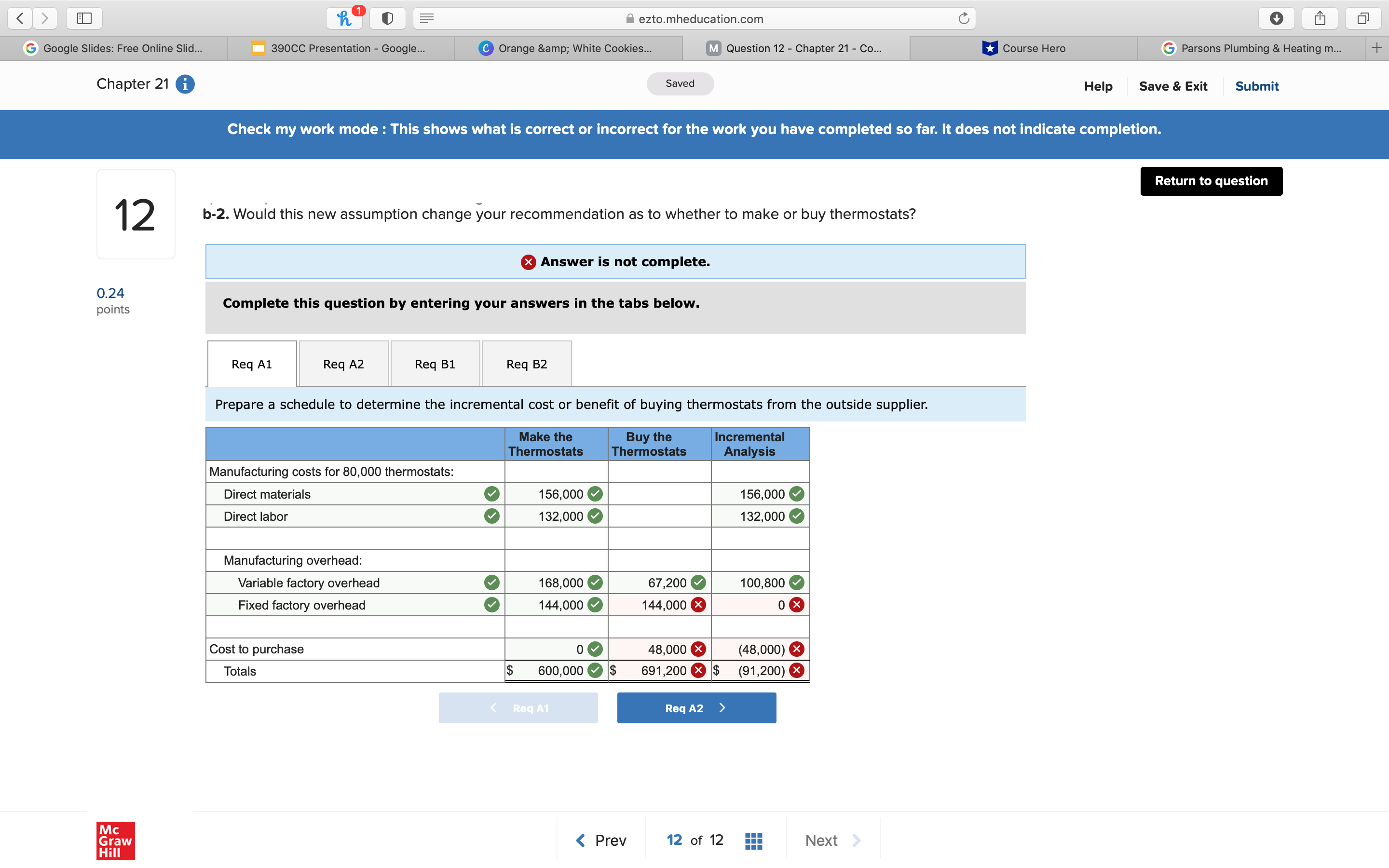Click the red X beside Cost to purchase 48,000
The image size is (1389, 868).
tap(698, 649)
